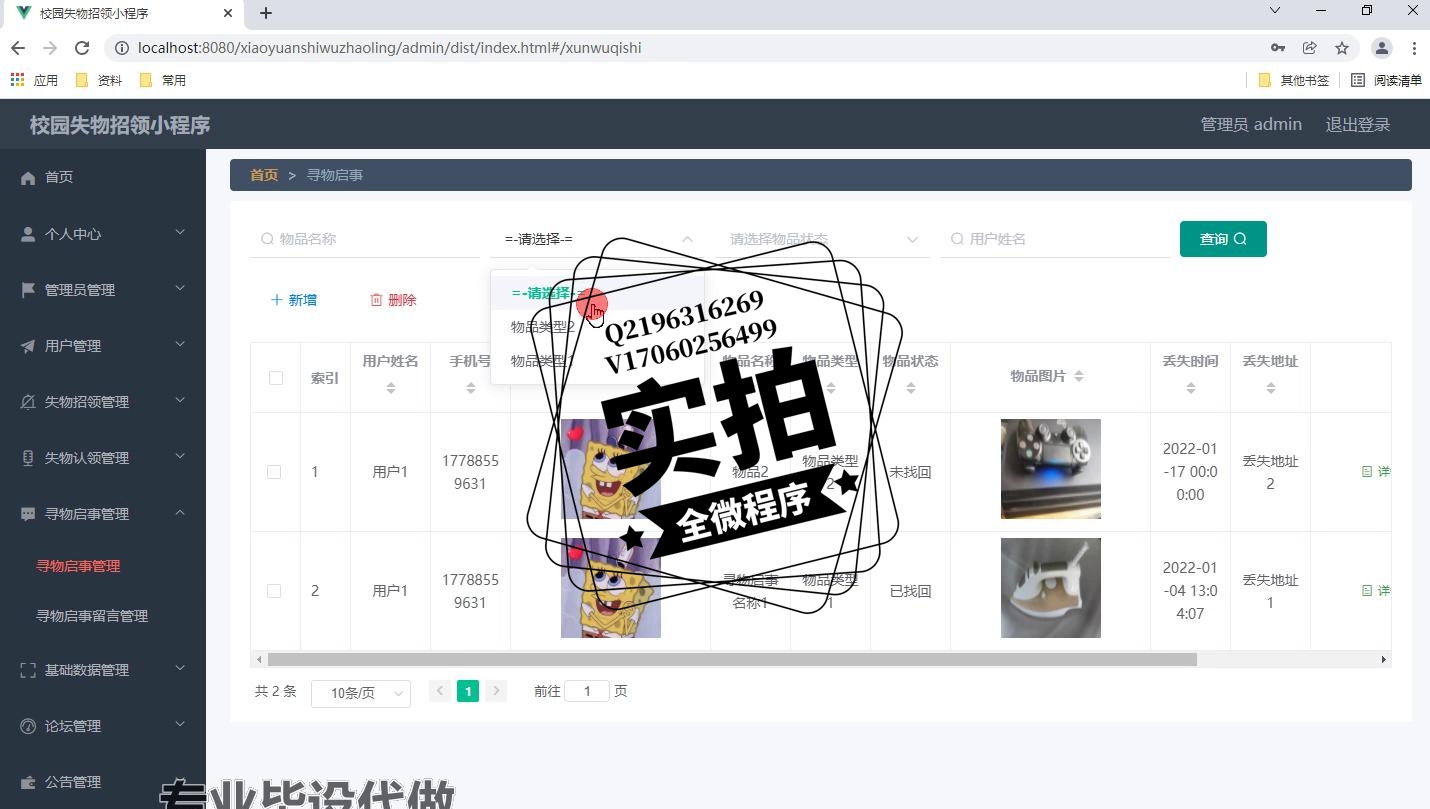Viewport: 1430px width, 809px height.
Task: Sort by 手机号 column arrows
Action: (471, 388)
